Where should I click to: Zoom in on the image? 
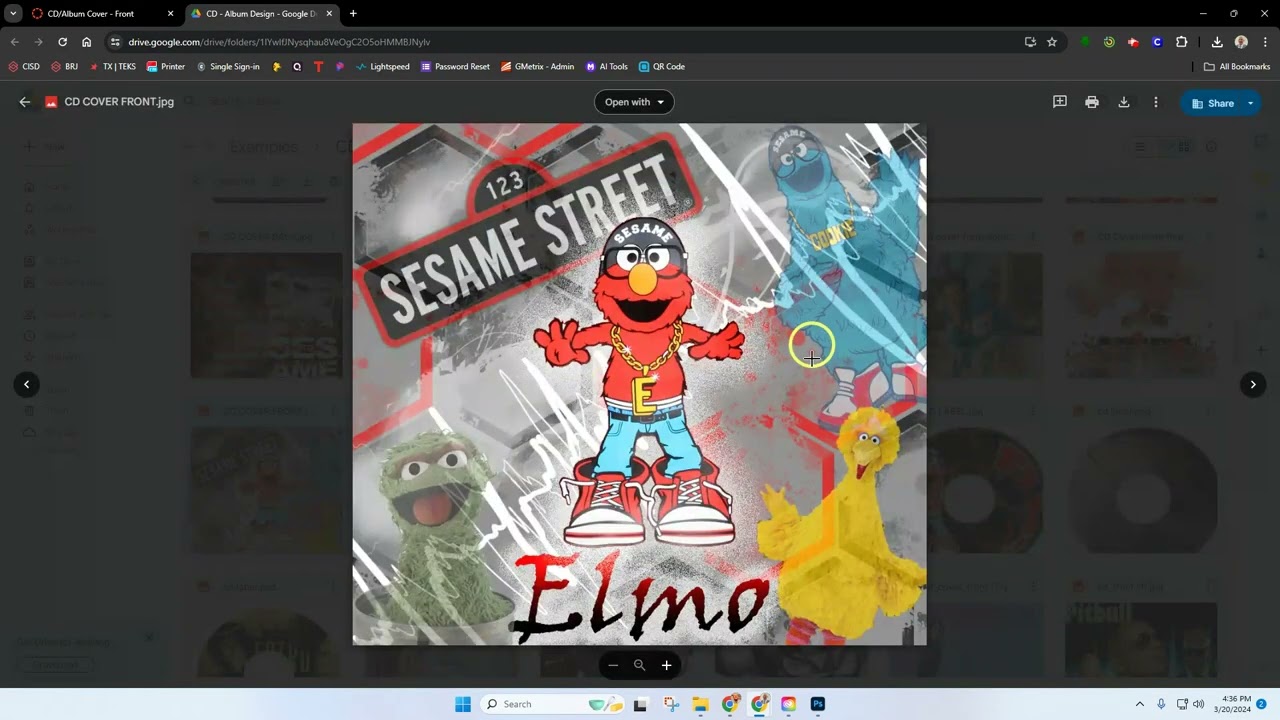tap(666, 665)
